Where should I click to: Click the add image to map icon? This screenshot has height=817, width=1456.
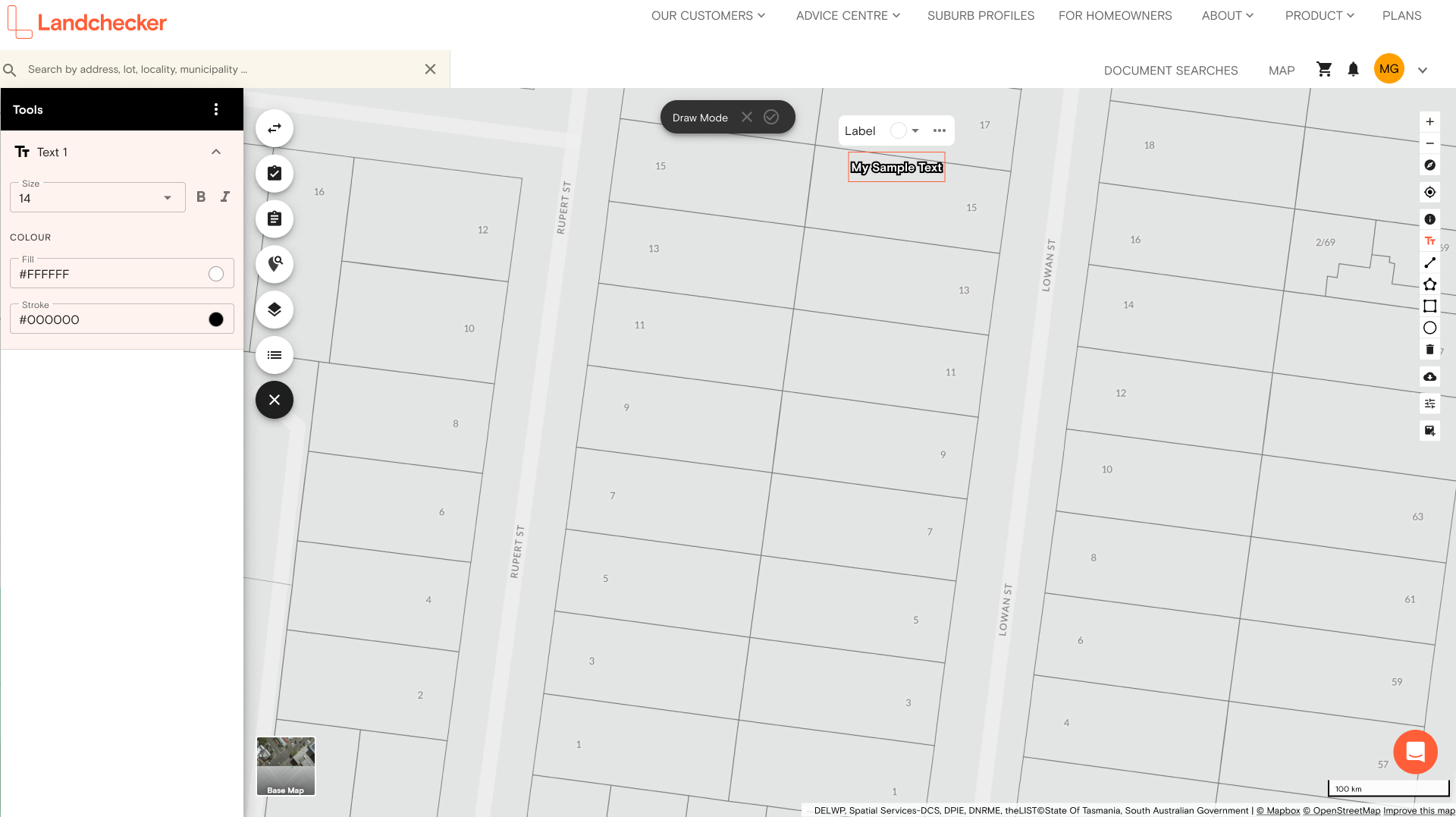tap(1429, 431)
